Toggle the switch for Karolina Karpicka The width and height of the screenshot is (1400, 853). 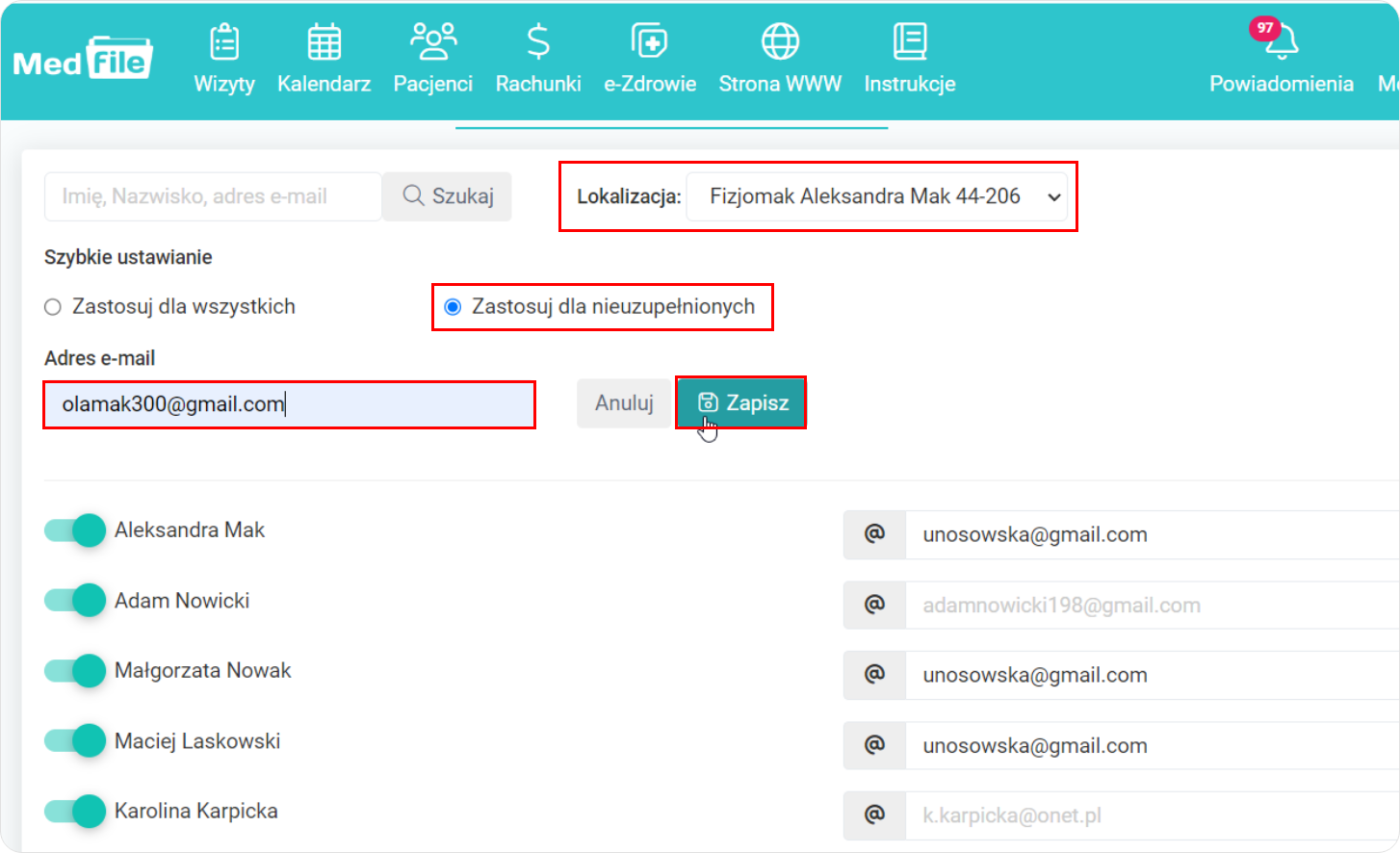[x=75, y=812]
